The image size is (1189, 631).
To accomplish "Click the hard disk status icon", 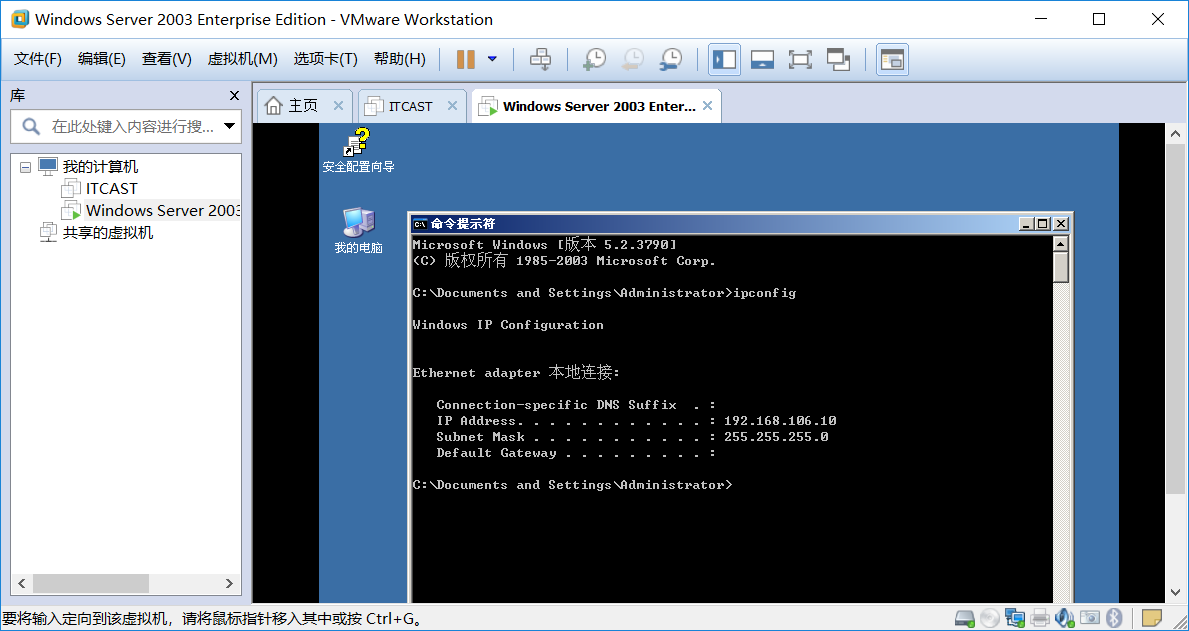I will tap(965, 618).
